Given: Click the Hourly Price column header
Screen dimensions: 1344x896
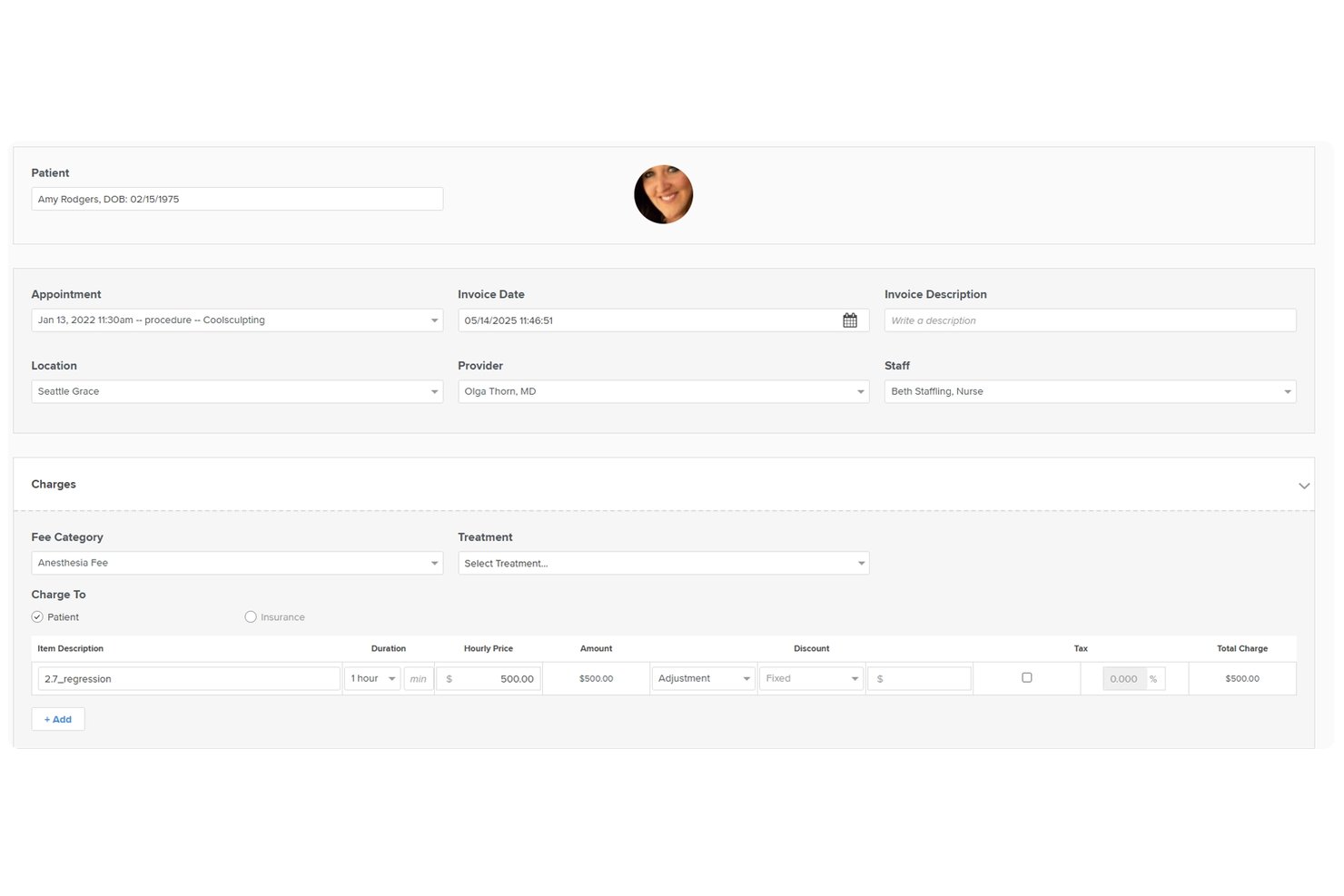Looking at the screenshot, I should (489, 648).
